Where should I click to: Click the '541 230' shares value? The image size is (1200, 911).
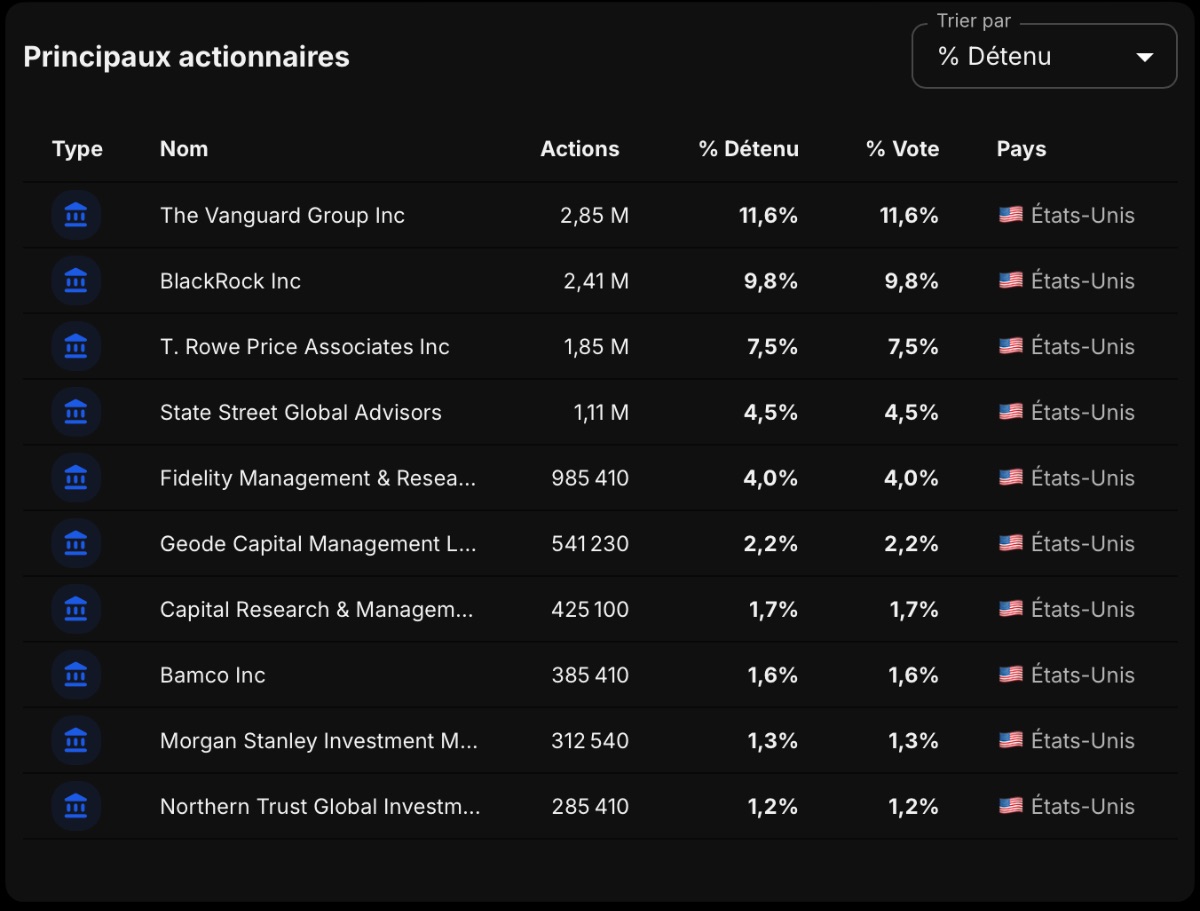click(x=590, y=544)
